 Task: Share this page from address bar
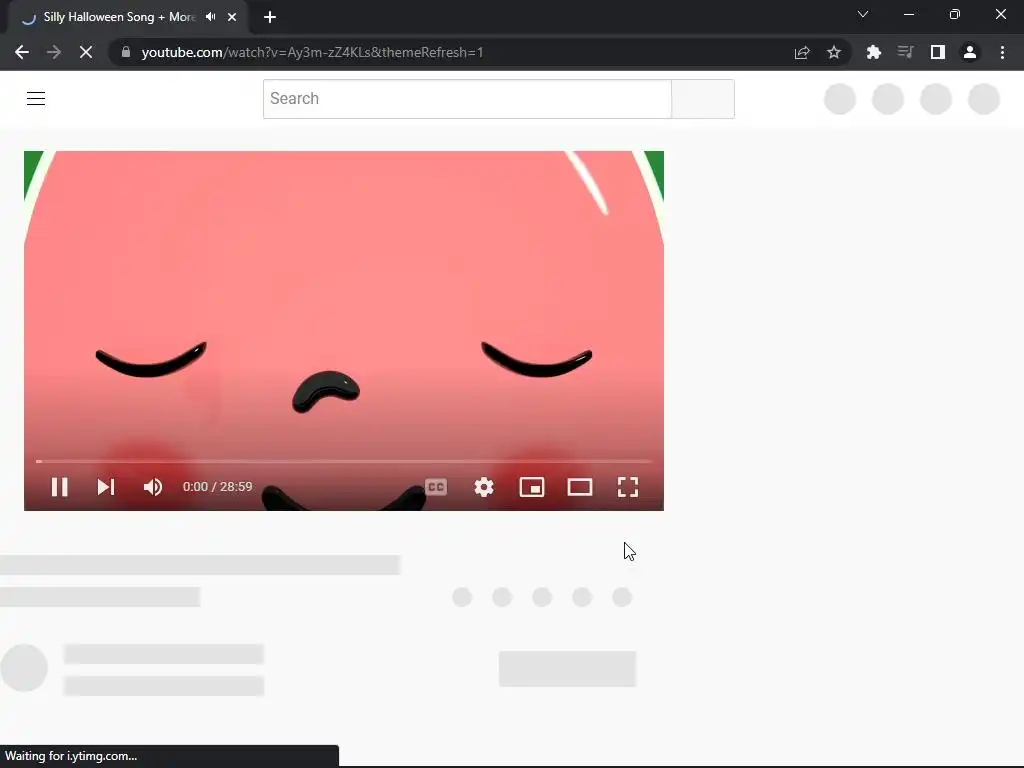(x=802, y=52)
